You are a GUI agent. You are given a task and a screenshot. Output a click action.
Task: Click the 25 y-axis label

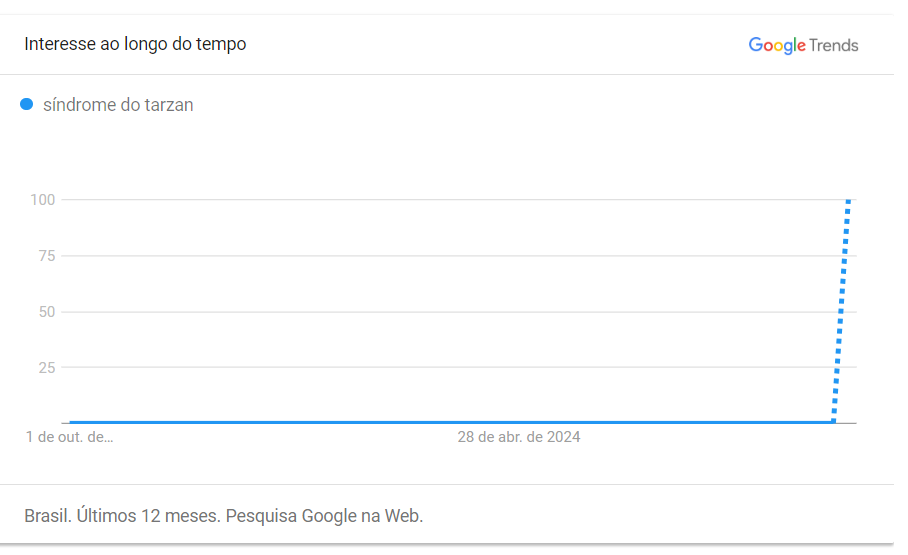47,367
